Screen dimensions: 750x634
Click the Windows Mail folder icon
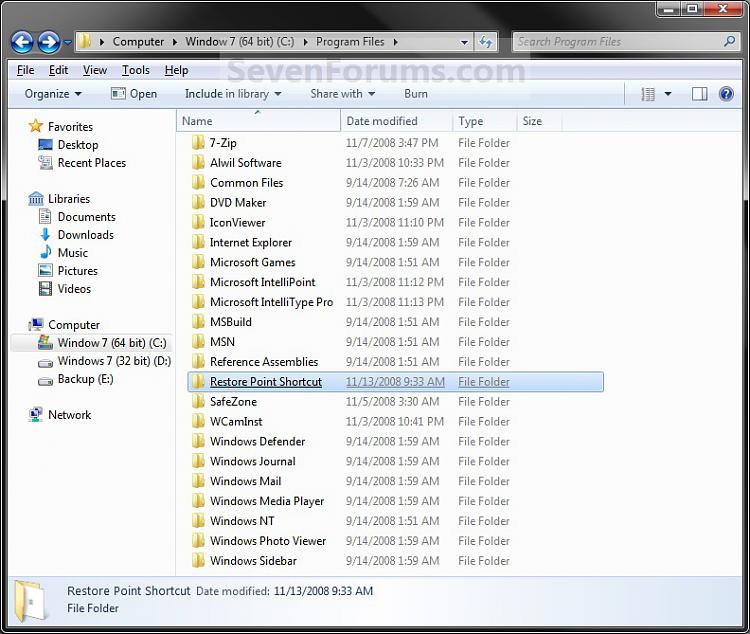[x=198, y=481]
